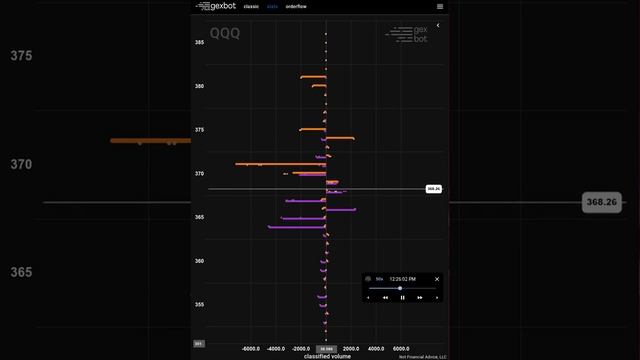The image size is (640, 360).
Task: Step back one frame with the single-left arrow
Action: pos(368,298)
